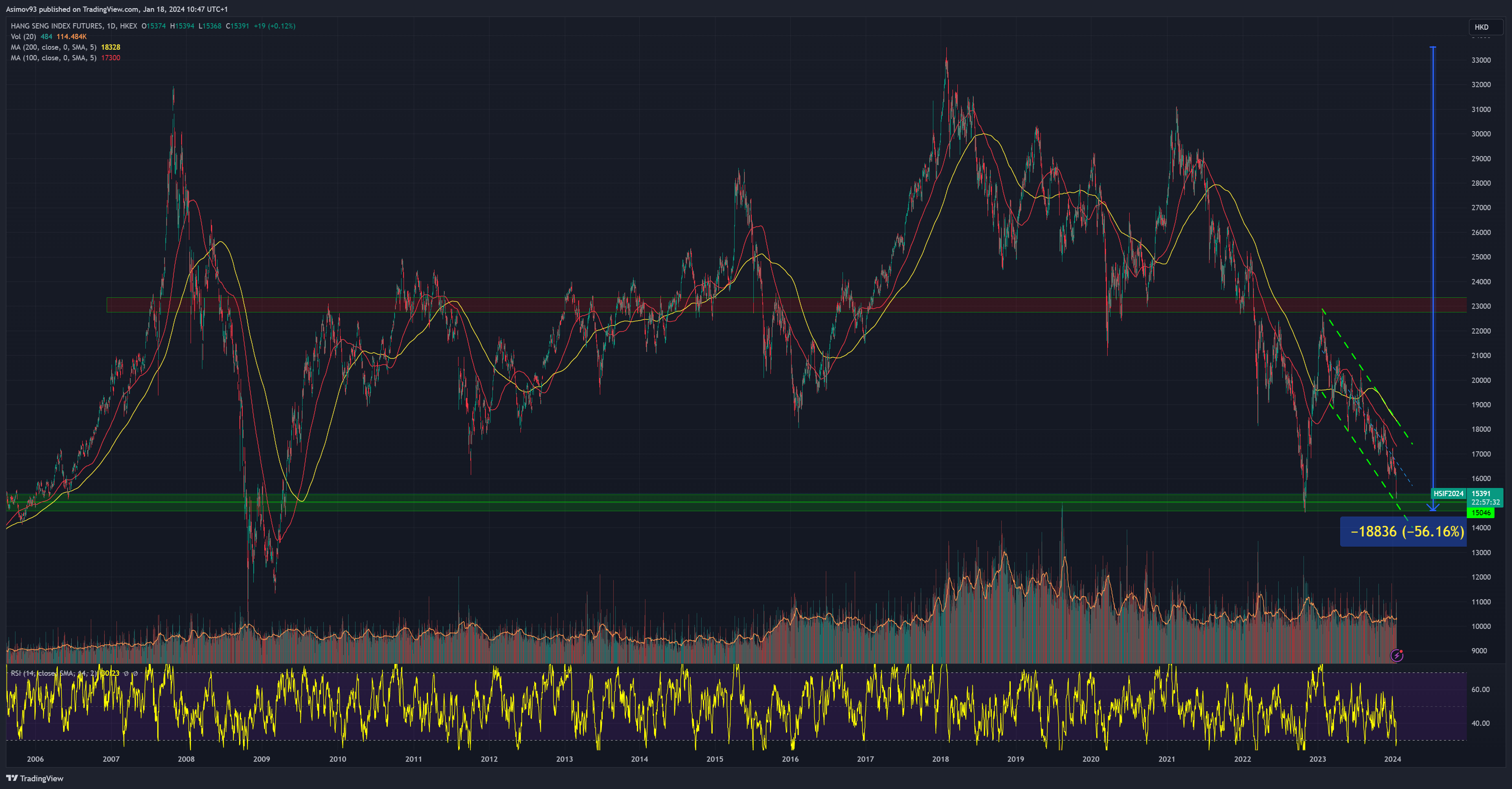
Task: Click the purple lightning bolt icon
Action: 1397,655
